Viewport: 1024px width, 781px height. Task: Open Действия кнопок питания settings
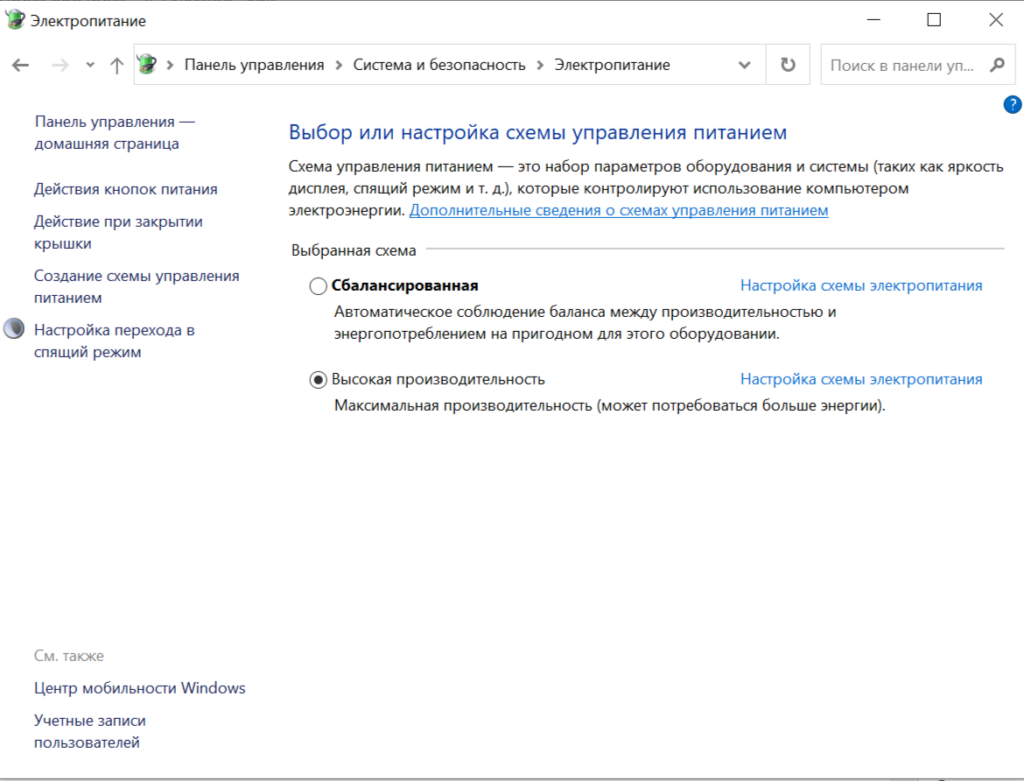click(125, 189)
